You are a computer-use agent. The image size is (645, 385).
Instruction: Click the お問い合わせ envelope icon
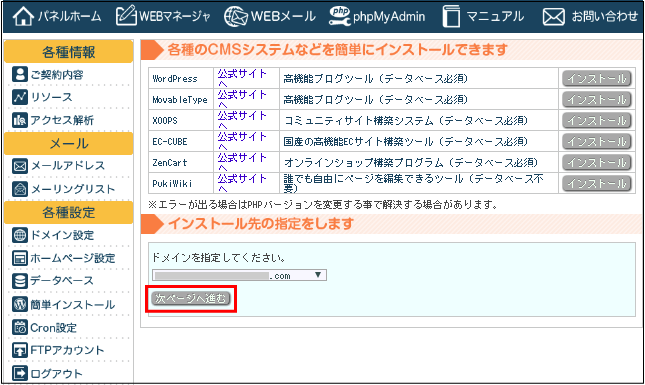(554, 17)
